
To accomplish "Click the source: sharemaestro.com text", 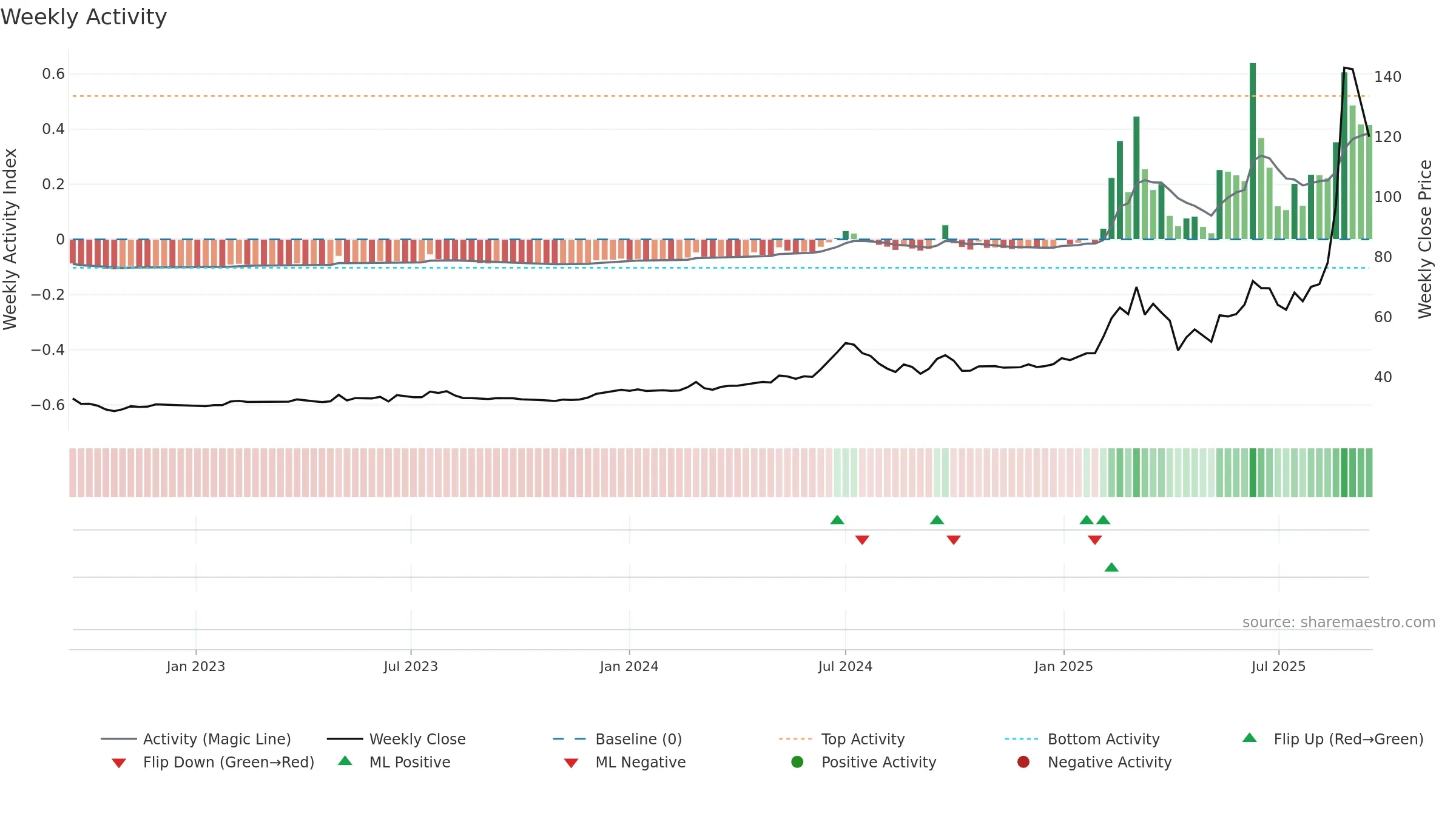I will tap(1339, 622).
